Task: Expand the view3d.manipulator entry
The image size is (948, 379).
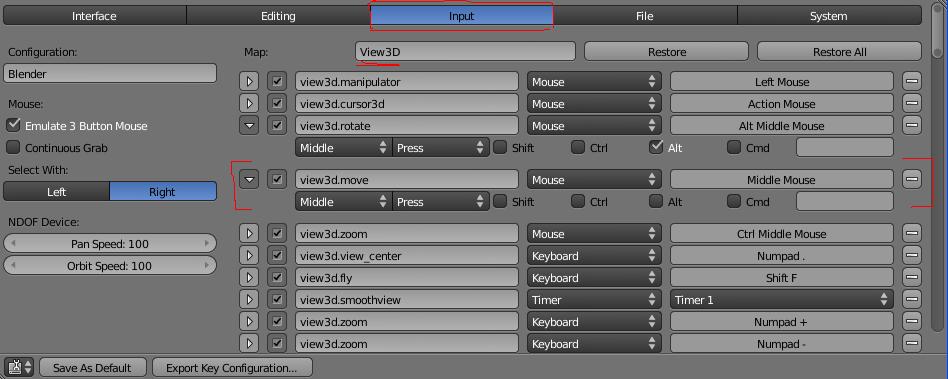Action: coord(249,82)
